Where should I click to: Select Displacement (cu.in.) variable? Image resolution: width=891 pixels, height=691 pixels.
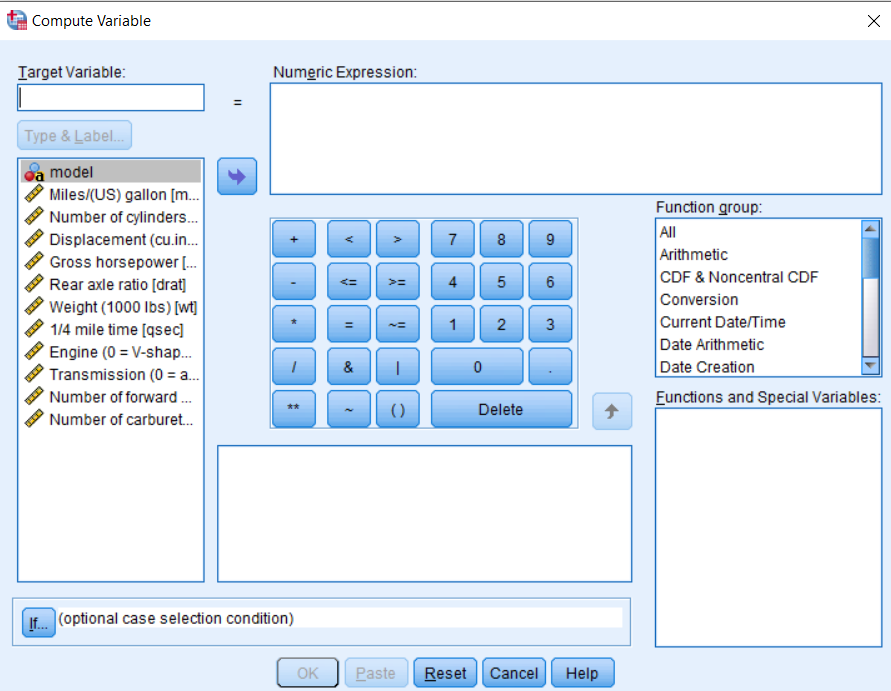(111, 239)
